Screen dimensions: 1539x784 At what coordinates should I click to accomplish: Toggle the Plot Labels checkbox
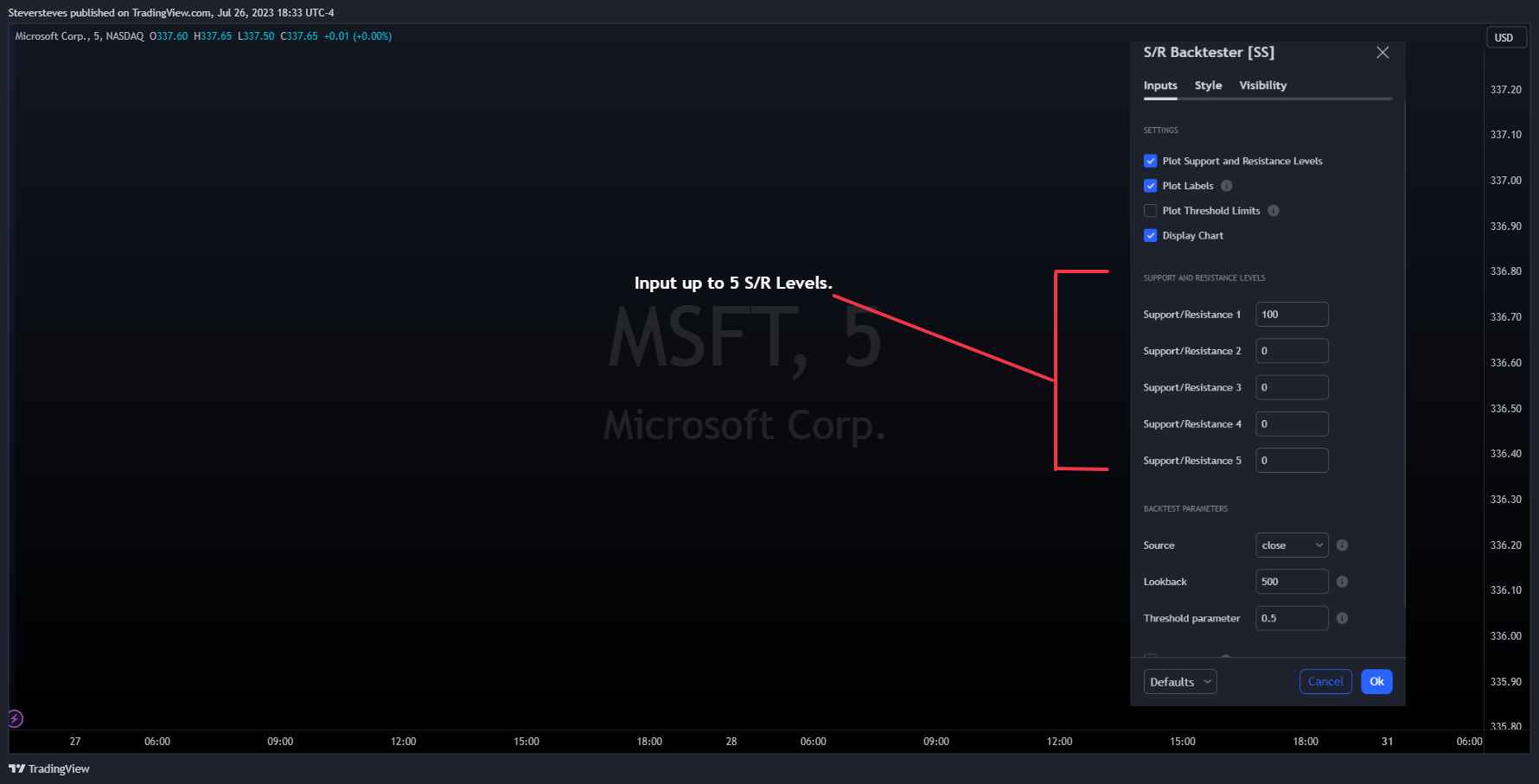tap(1150, 186)
